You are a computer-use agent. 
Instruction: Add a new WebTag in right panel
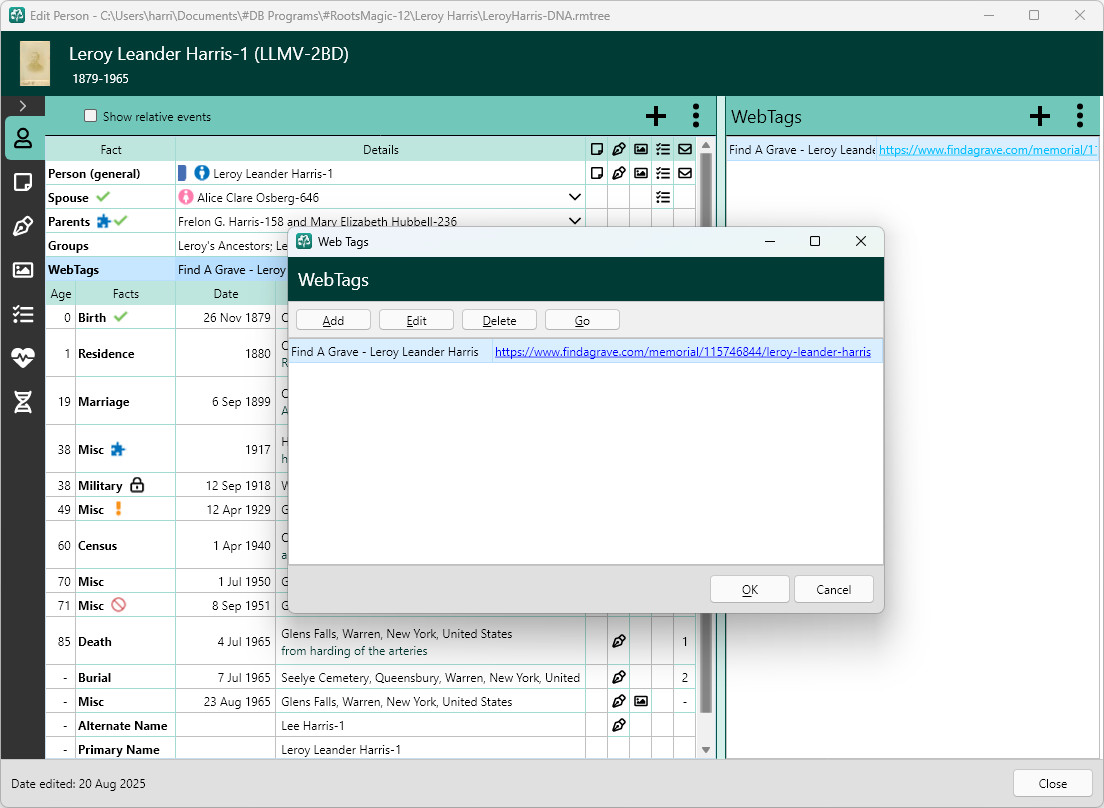pos(1040,116)
